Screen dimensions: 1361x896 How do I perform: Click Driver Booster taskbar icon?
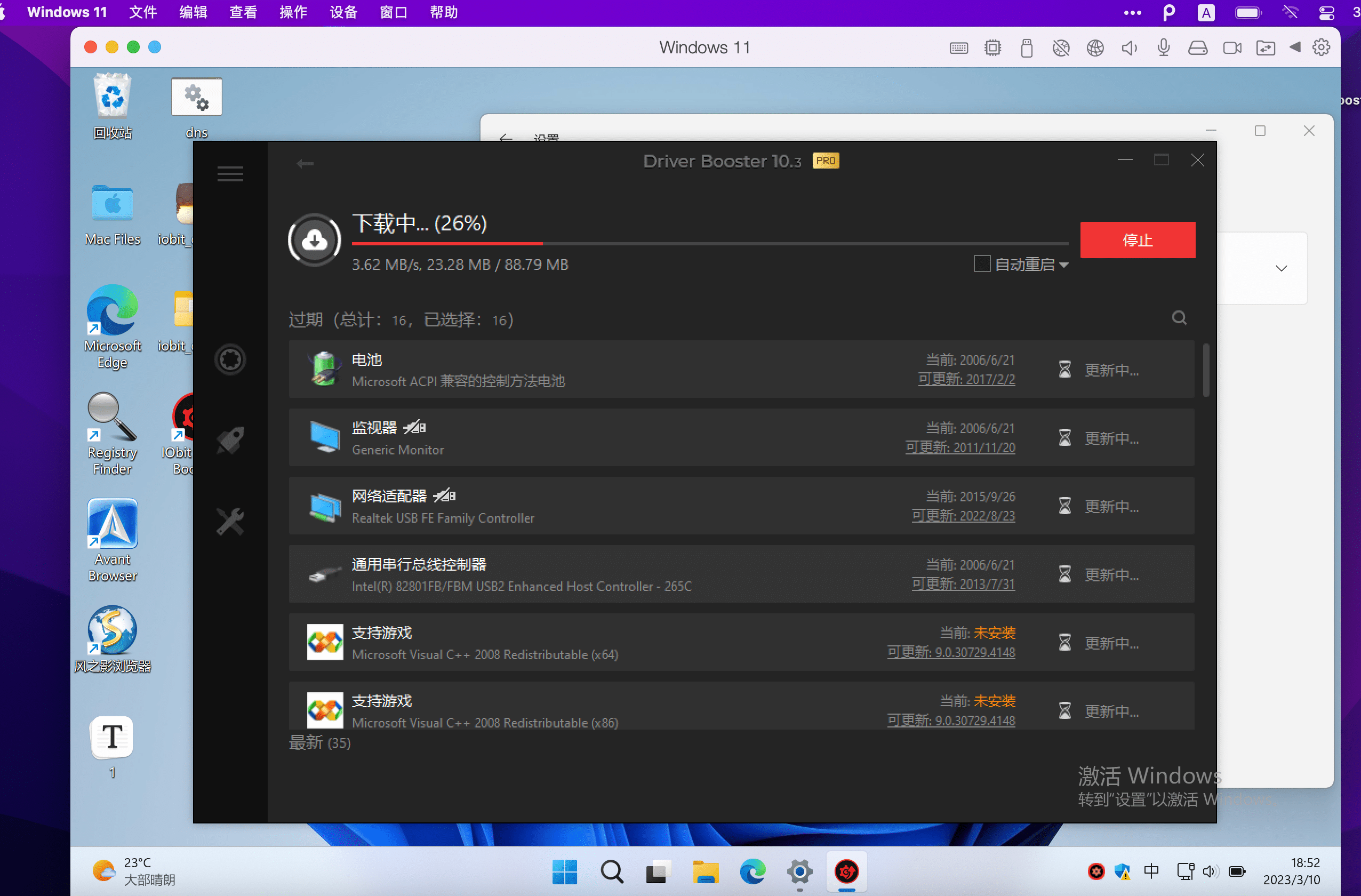[846, 872]
